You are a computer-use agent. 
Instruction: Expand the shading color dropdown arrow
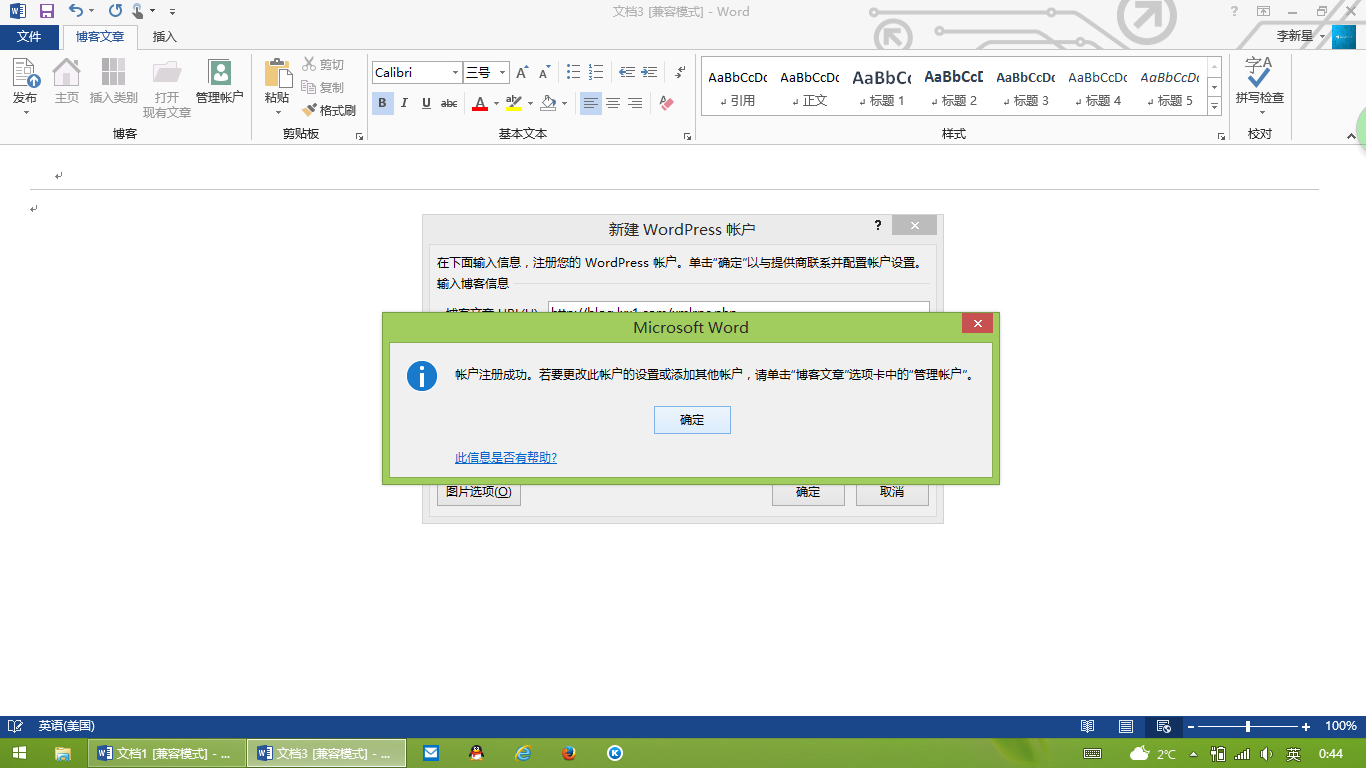click(x=564, y=103)
